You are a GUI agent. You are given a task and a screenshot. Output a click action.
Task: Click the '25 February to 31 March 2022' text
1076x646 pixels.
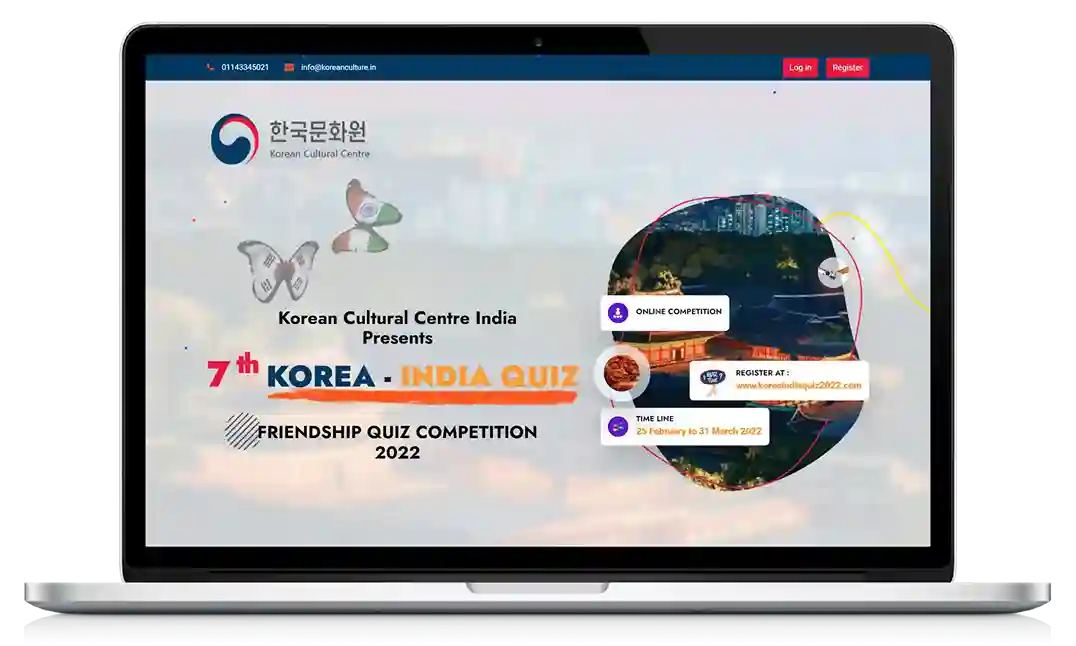(x=699, y=431)
